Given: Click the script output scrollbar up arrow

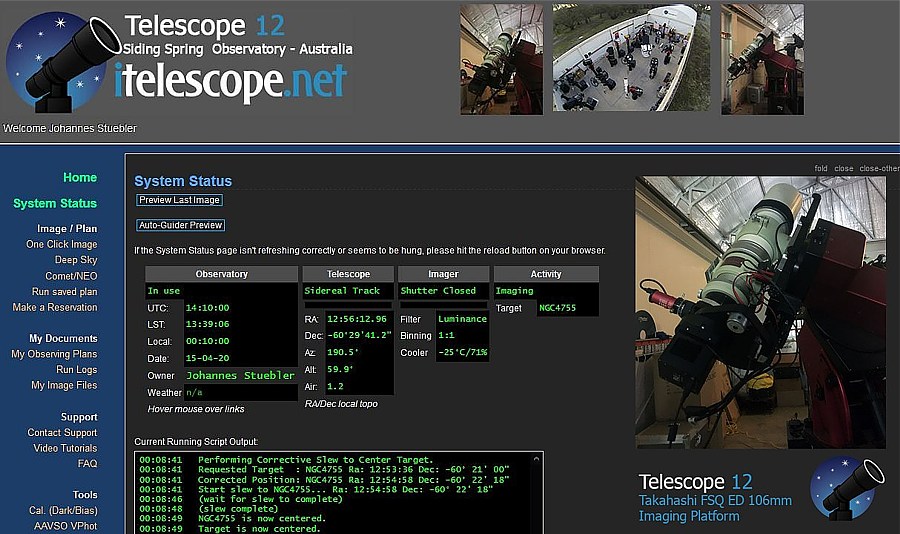Looking at the screenshot, I should 537,459.
